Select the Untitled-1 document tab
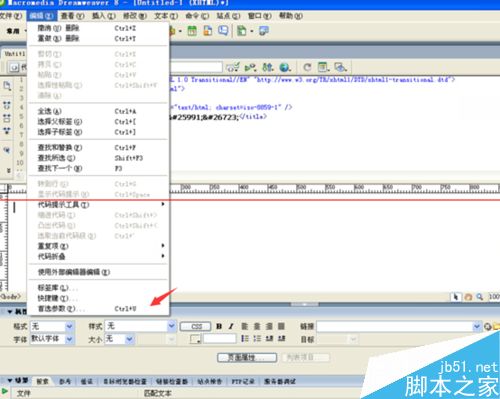Viewport: 500px width, 399px height. coord(15,54)
